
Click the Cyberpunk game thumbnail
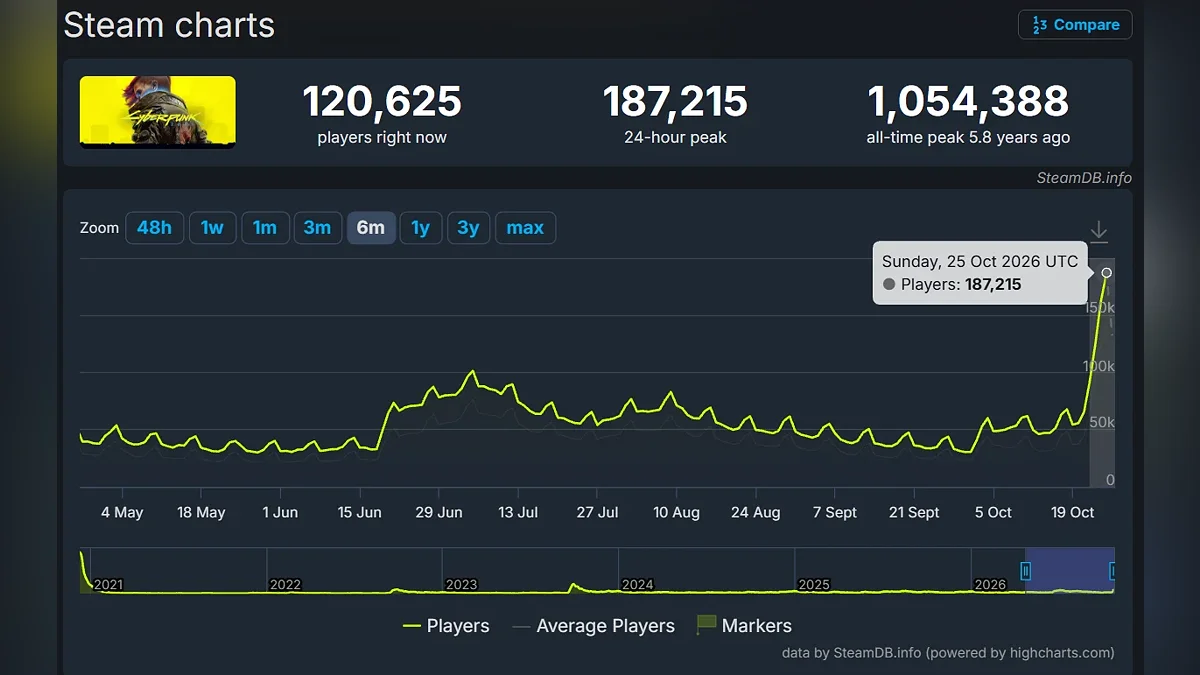pyautogui.click(x=158, y=112)
